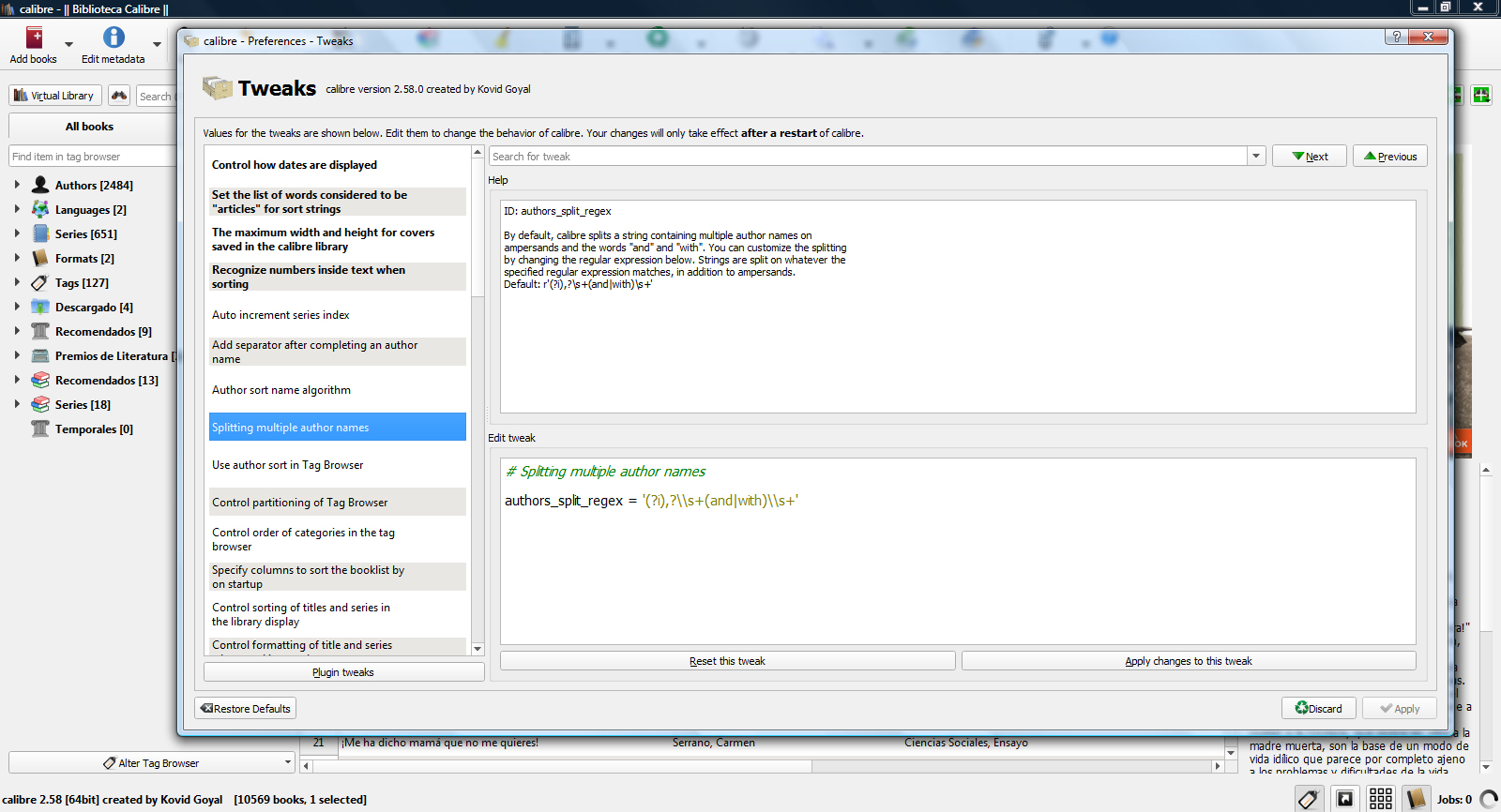Click Apply changes to this tweak
This screenshot has width=1501, height=812.
1189,661
